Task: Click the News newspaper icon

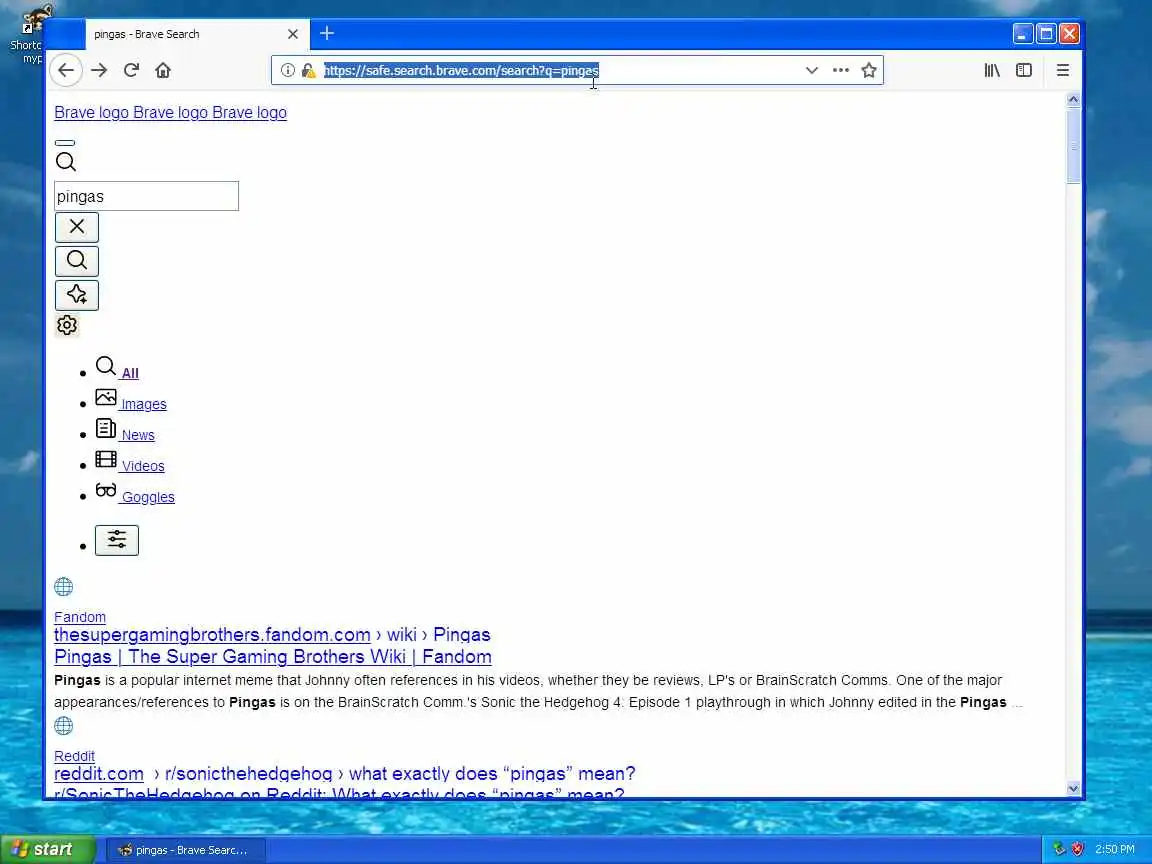Action: 106,428
